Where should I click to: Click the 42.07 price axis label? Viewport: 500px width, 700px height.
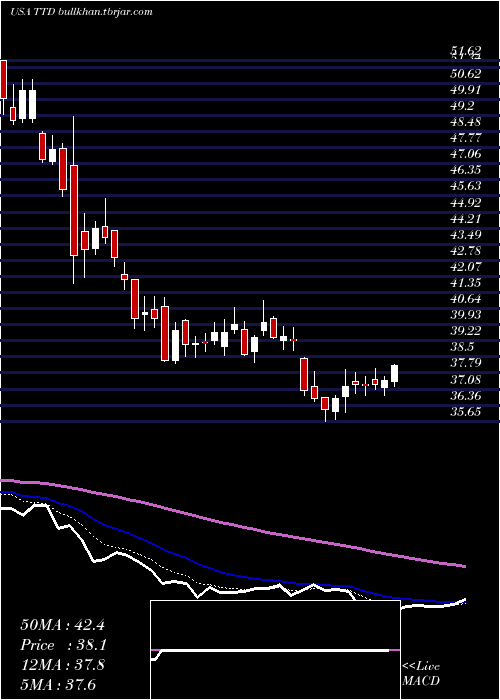(466, 267)
